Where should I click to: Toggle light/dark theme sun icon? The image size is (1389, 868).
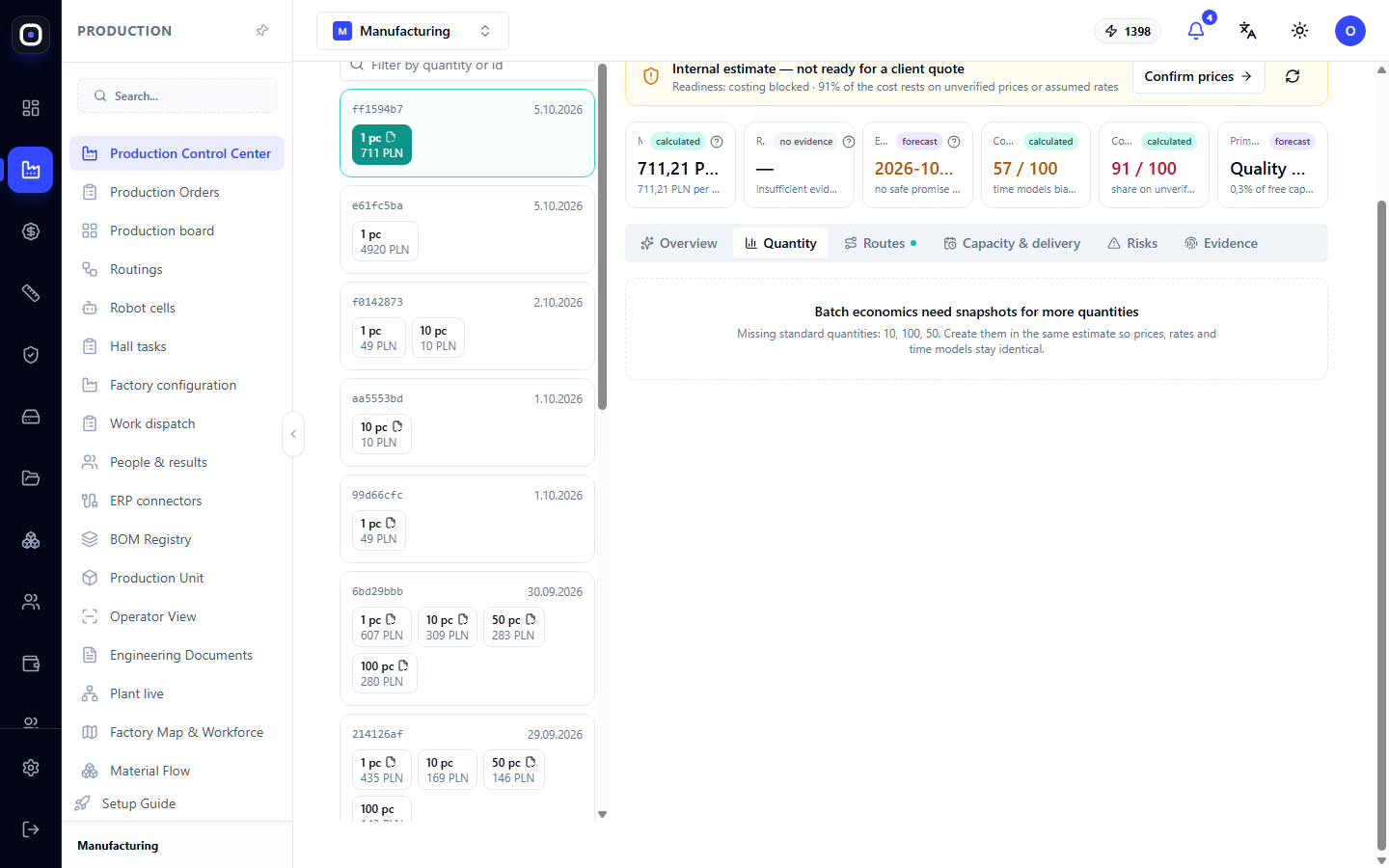[x=1299, y=31]
